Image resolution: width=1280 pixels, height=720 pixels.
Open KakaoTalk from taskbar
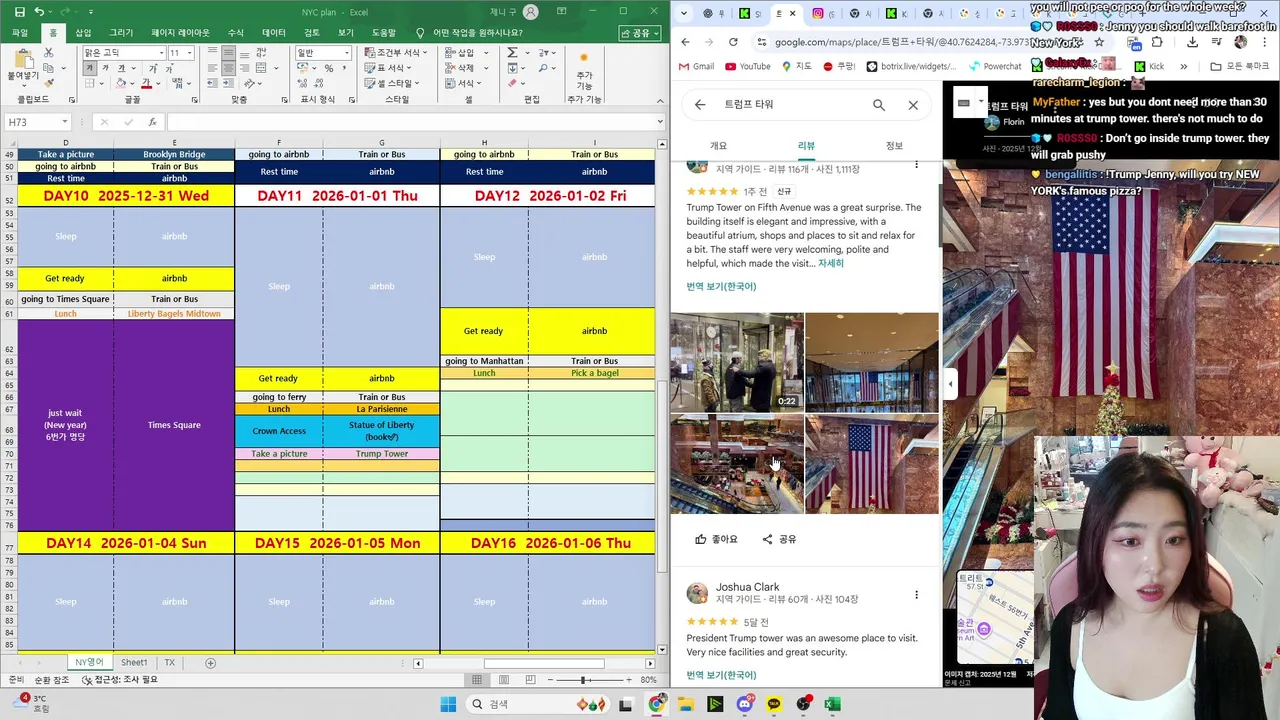774,704
